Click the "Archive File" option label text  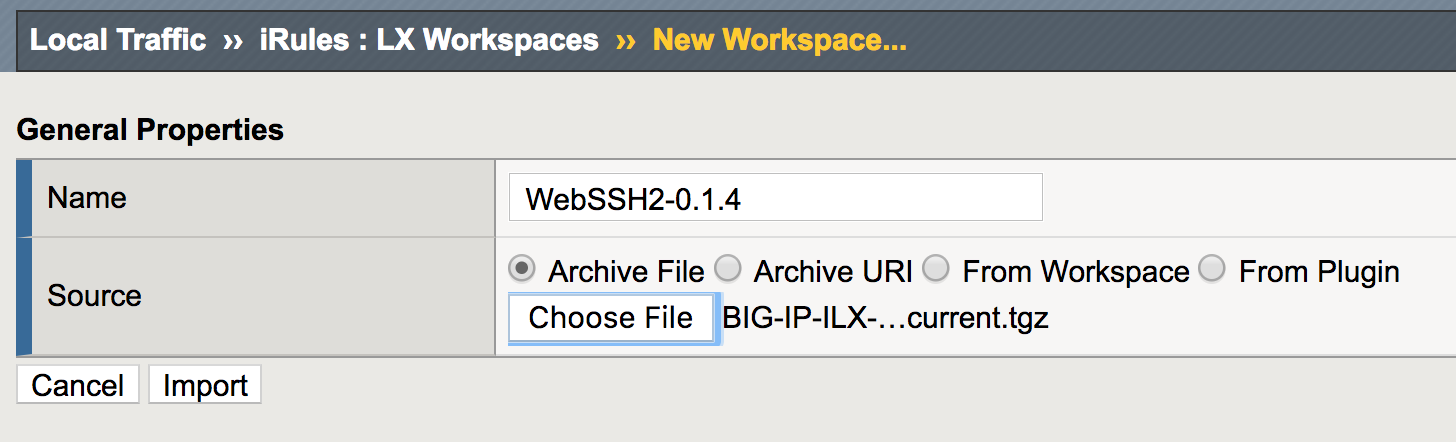pos(626,271)
